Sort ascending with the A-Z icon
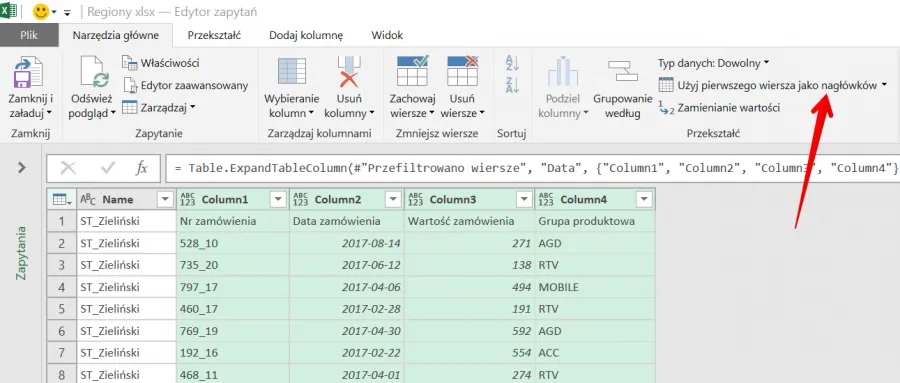900x383 pixels. click(512, 63)
